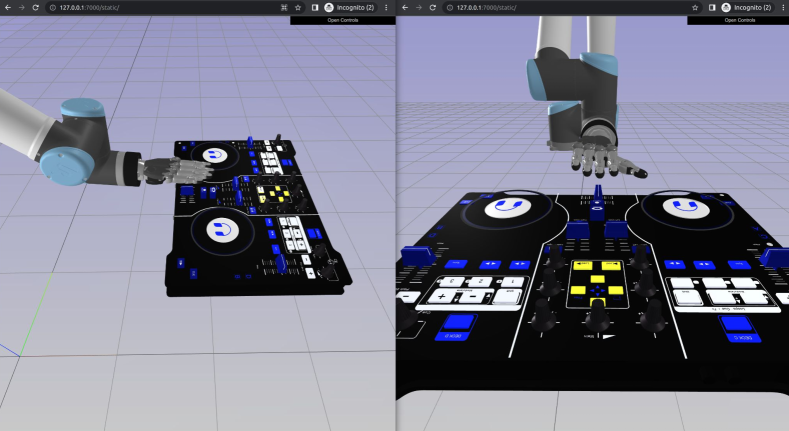Click the blue arrow navigation pad in right window
Screen dimensions: 789x431
point(597,291)
